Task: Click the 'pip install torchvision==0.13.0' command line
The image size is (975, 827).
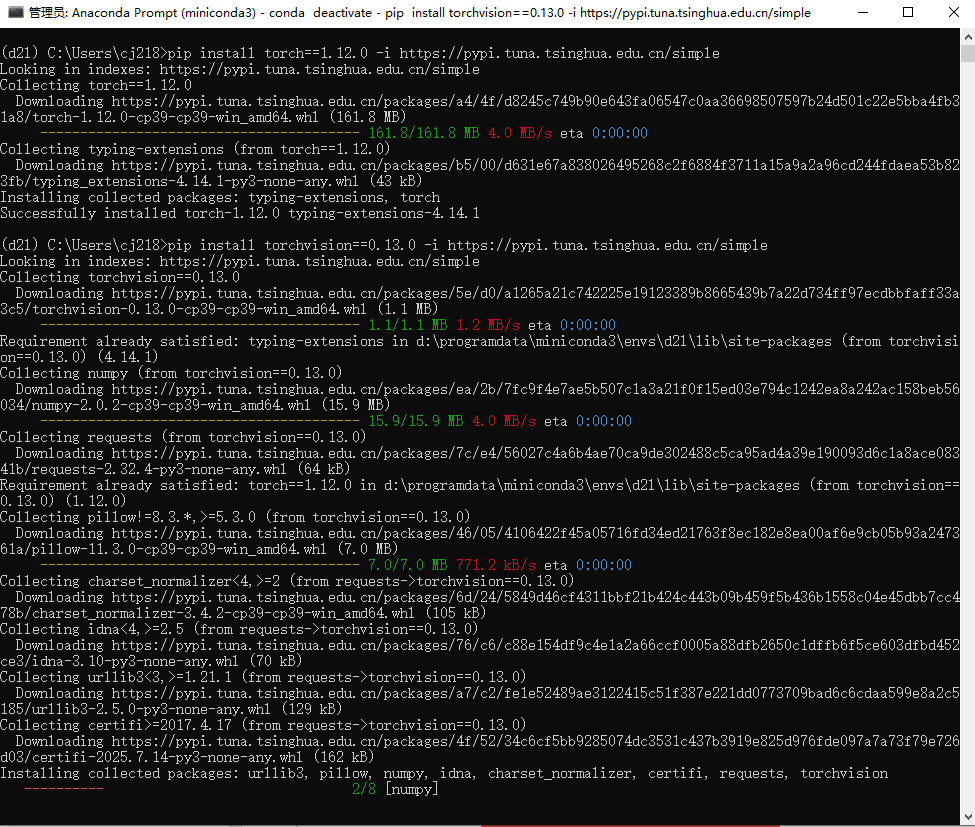Action: coord(384,245)
